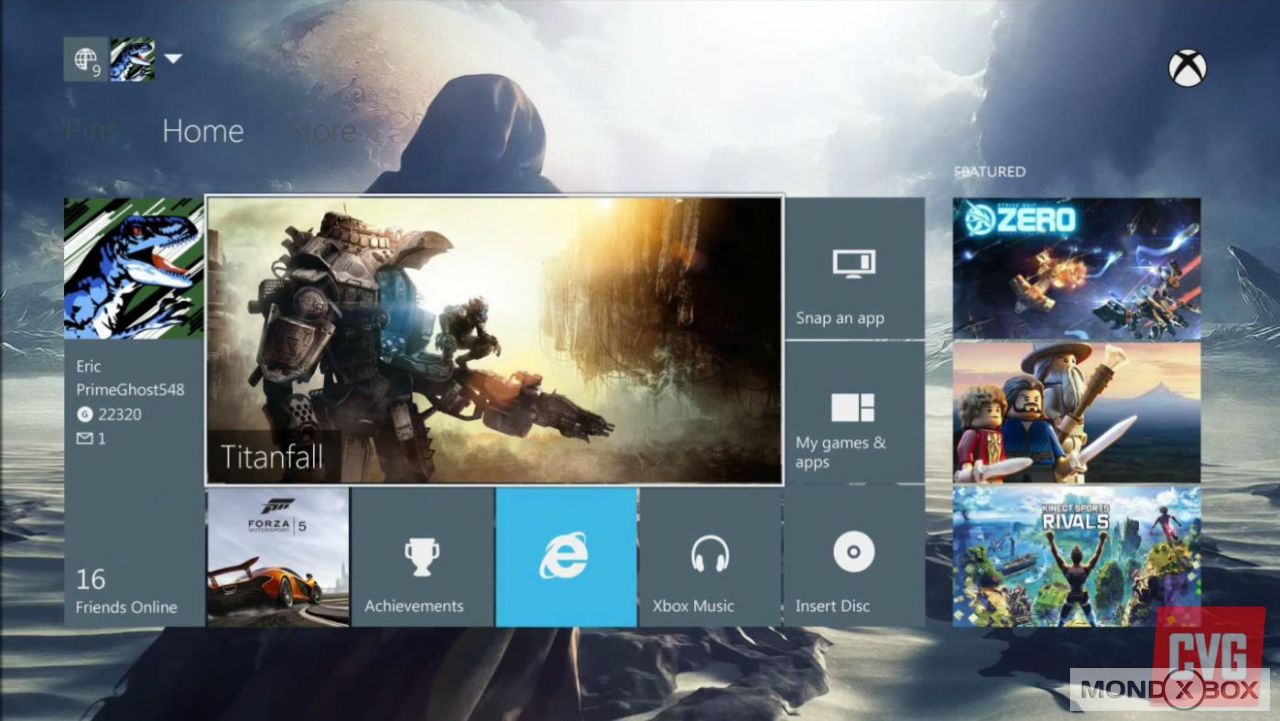Select the Insert Disc tile
The height and width of the screenshot is (721, 1280).
point(854,557)
